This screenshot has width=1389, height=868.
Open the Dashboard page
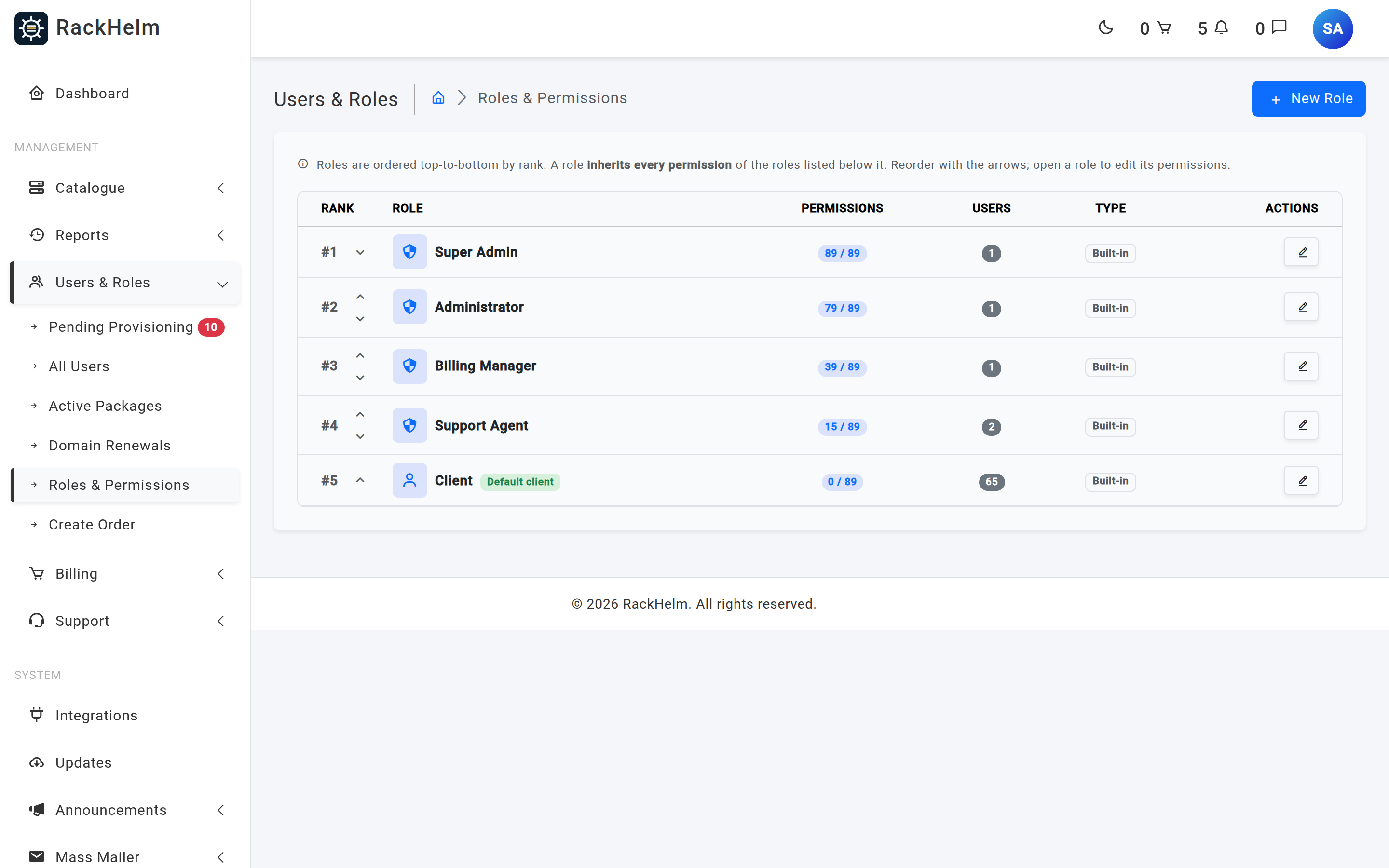coord(125,93)
